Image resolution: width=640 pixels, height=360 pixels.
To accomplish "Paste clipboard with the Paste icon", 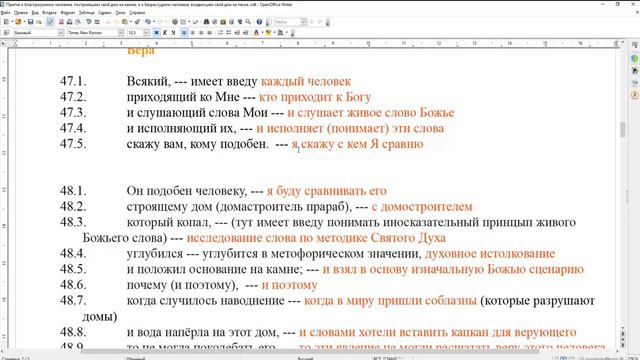I will (x=124, y=22).
